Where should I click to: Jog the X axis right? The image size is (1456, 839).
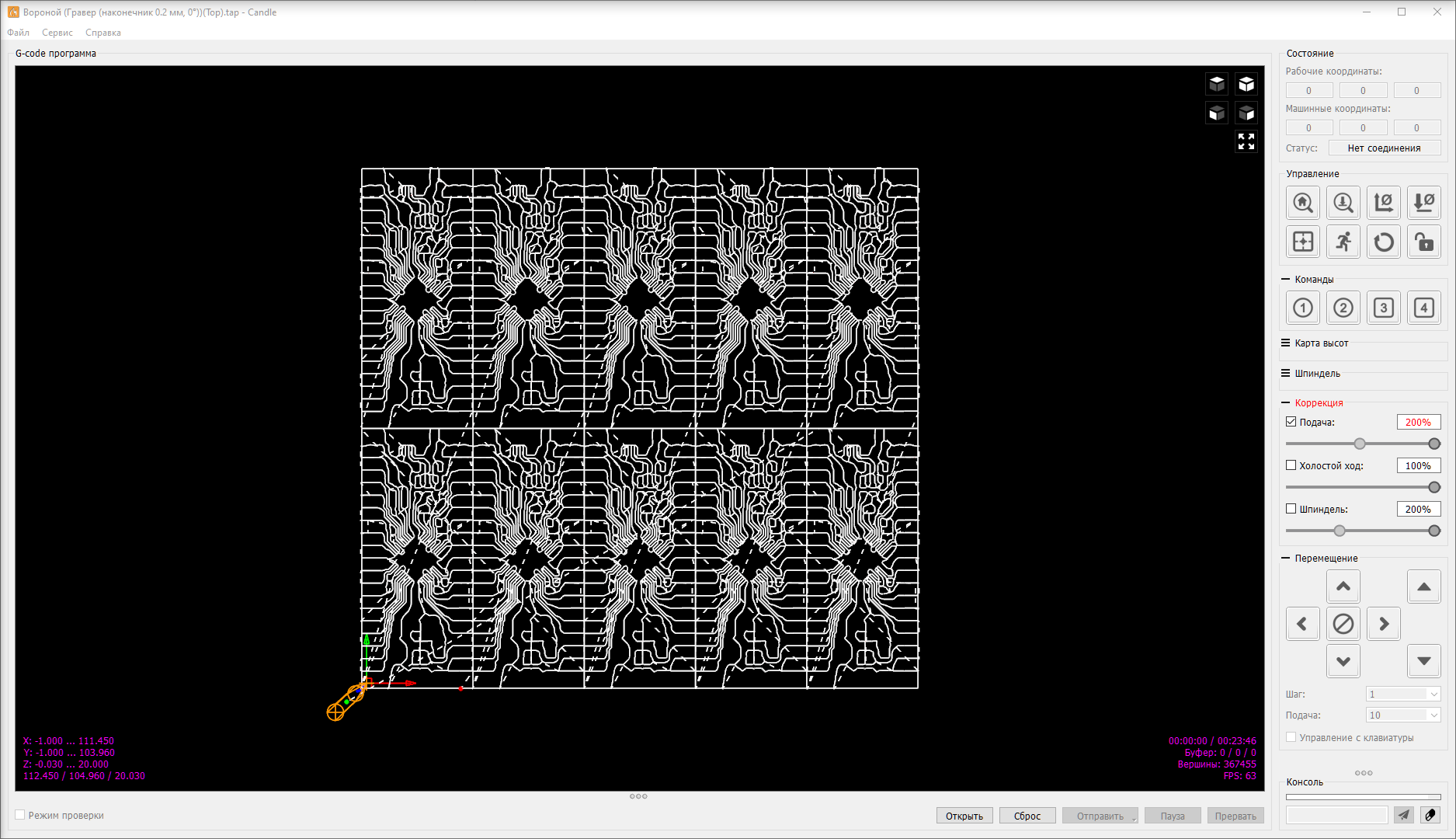coord(1384,624)
